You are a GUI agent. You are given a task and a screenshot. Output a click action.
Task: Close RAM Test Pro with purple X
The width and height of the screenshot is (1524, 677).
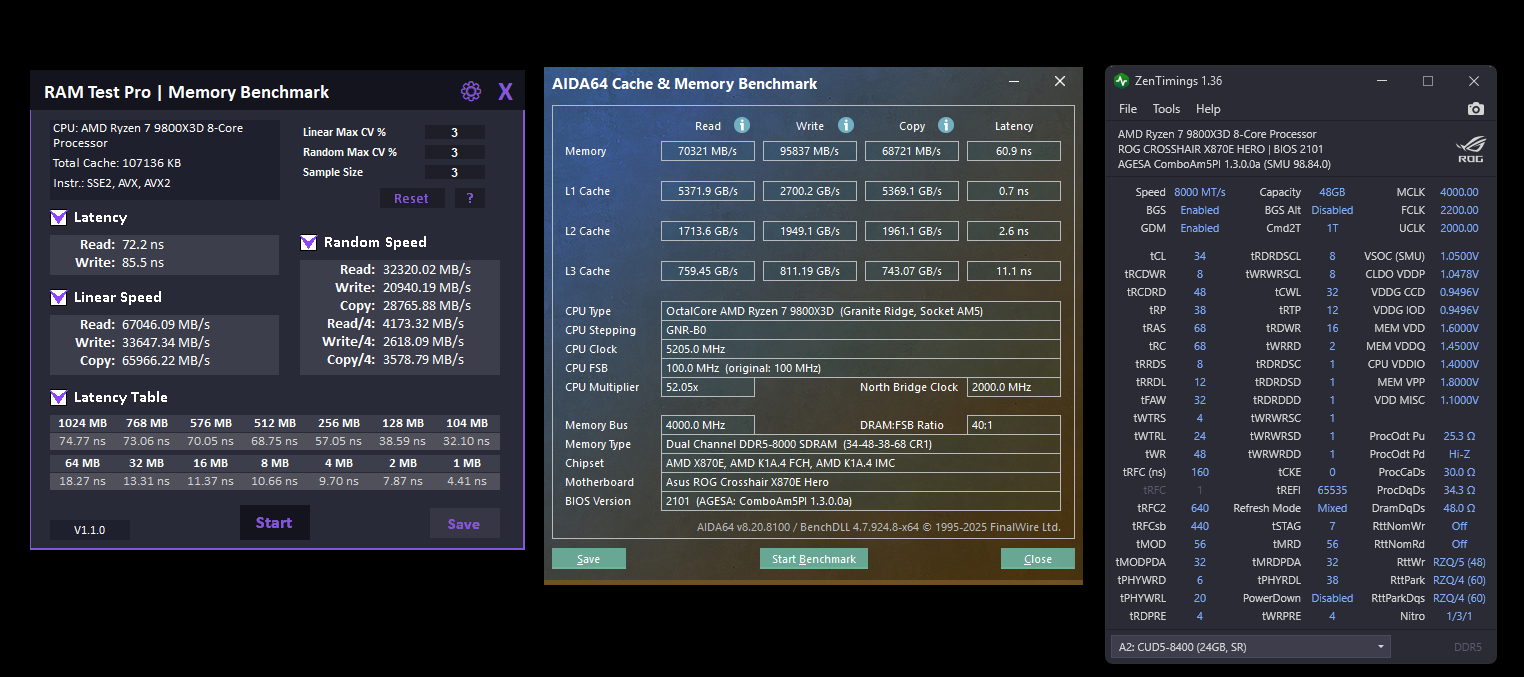tap(505, 92)
